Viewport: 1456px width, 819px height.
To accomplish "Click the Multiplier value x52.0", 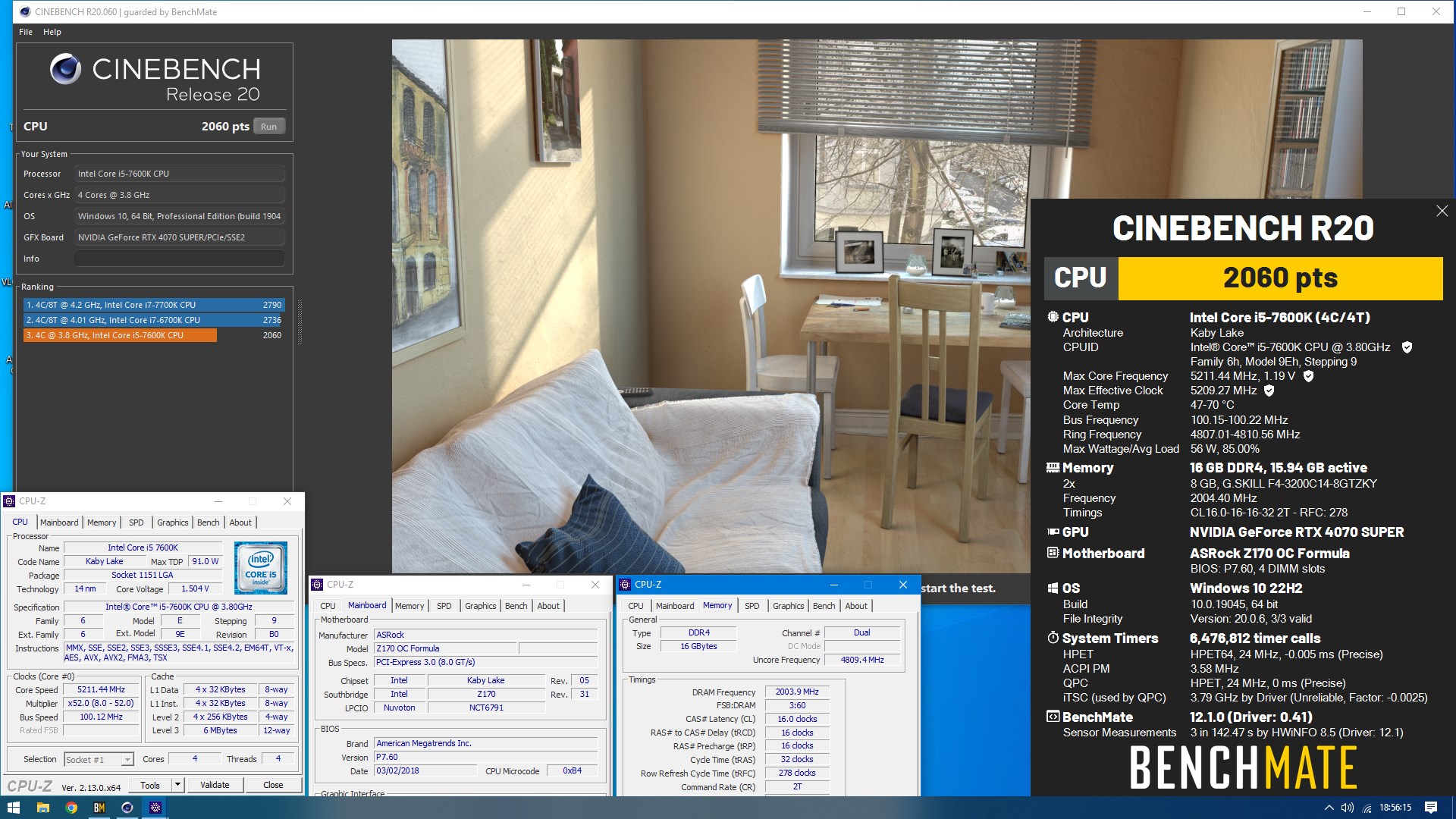I will tap(101, 704).
